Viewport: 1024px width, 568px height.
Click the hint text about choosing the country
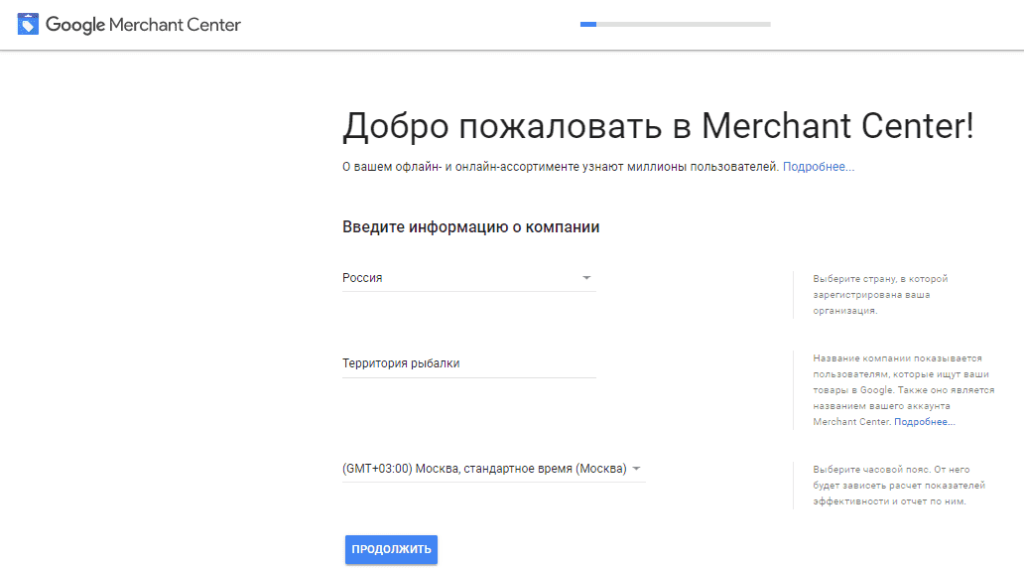click(880, 294)
